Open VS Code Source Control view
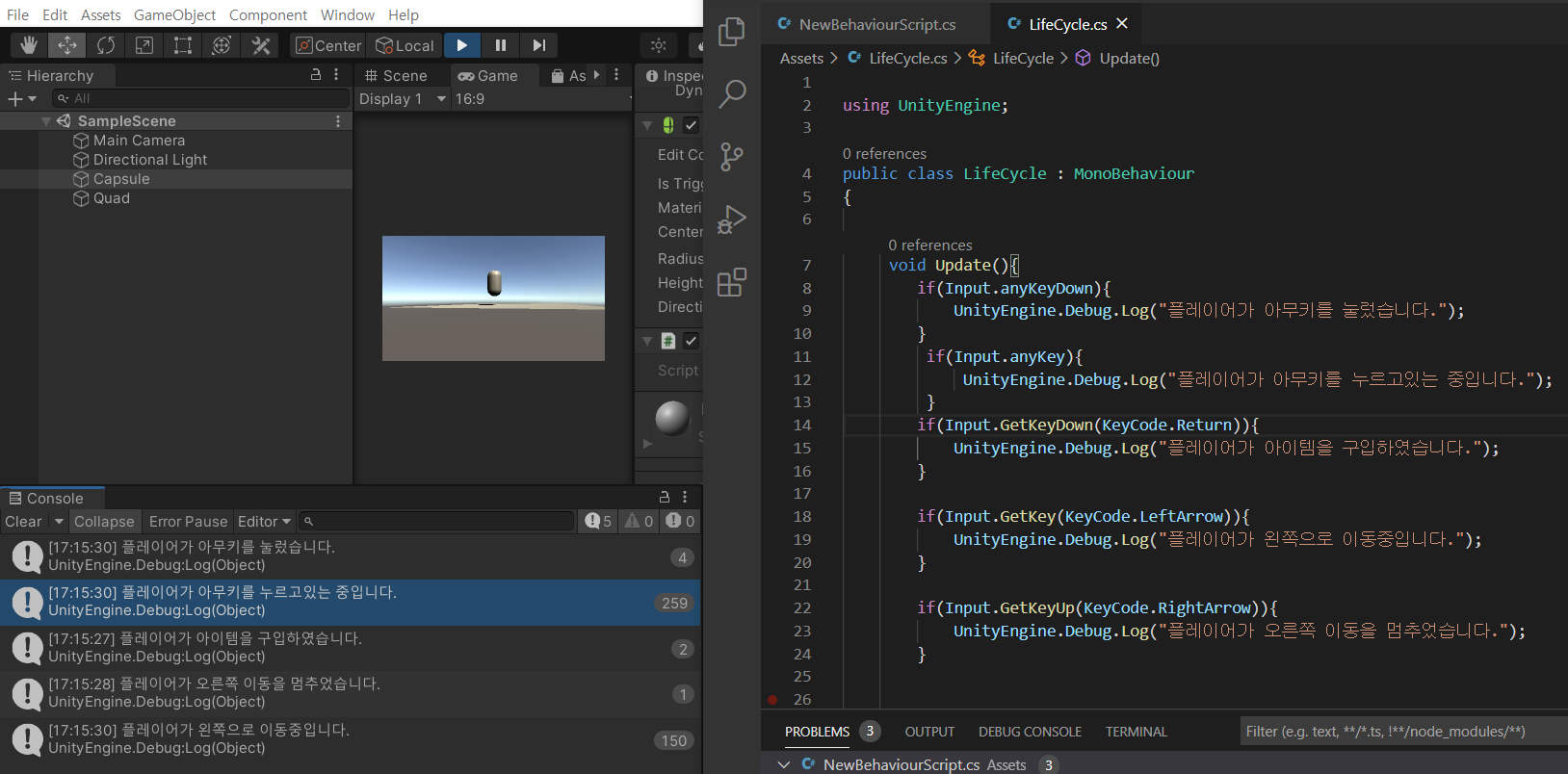Screen dimensions: 1568x774 pos(732,156)
